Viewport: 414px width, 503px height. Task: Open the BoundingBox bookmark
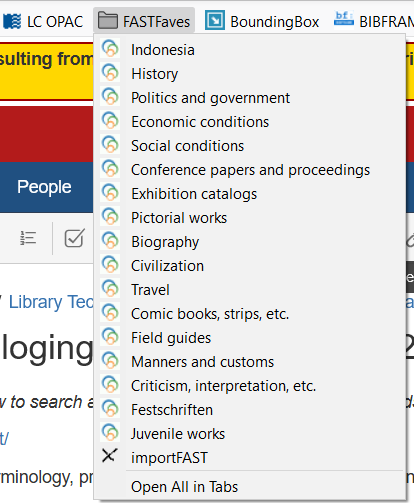(262, 22)
